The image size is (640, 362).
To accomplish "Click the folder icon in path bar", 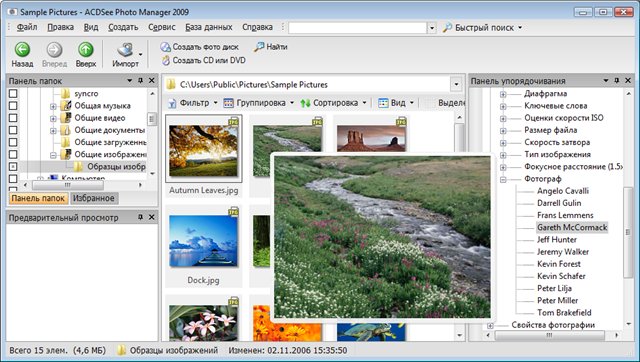I will click(171, 84).
